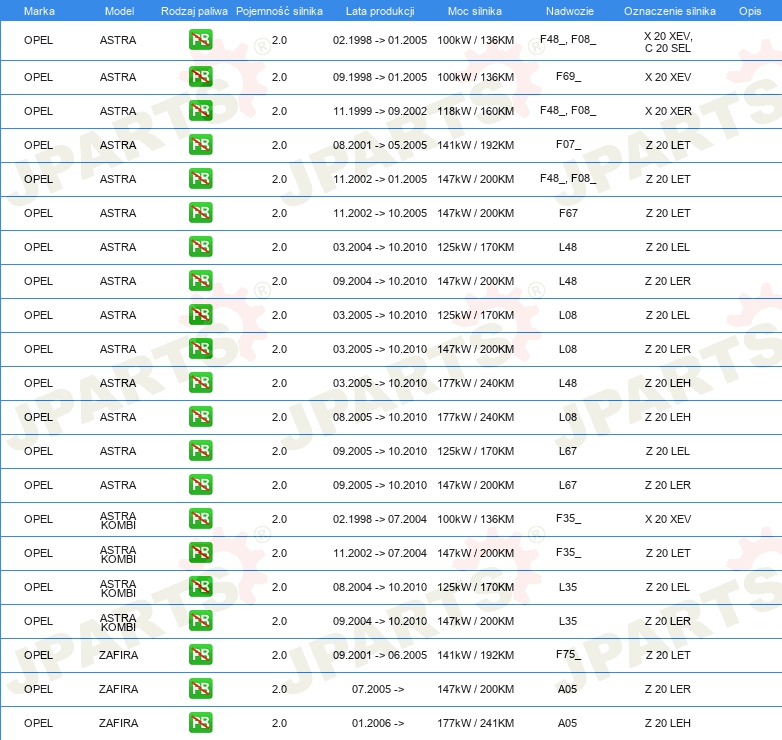The height and width of the screenshot is (740, 782).
Task: Click fuel icon in ASTRA KOMBI Z 20 LET row
Action: point(200,553)
